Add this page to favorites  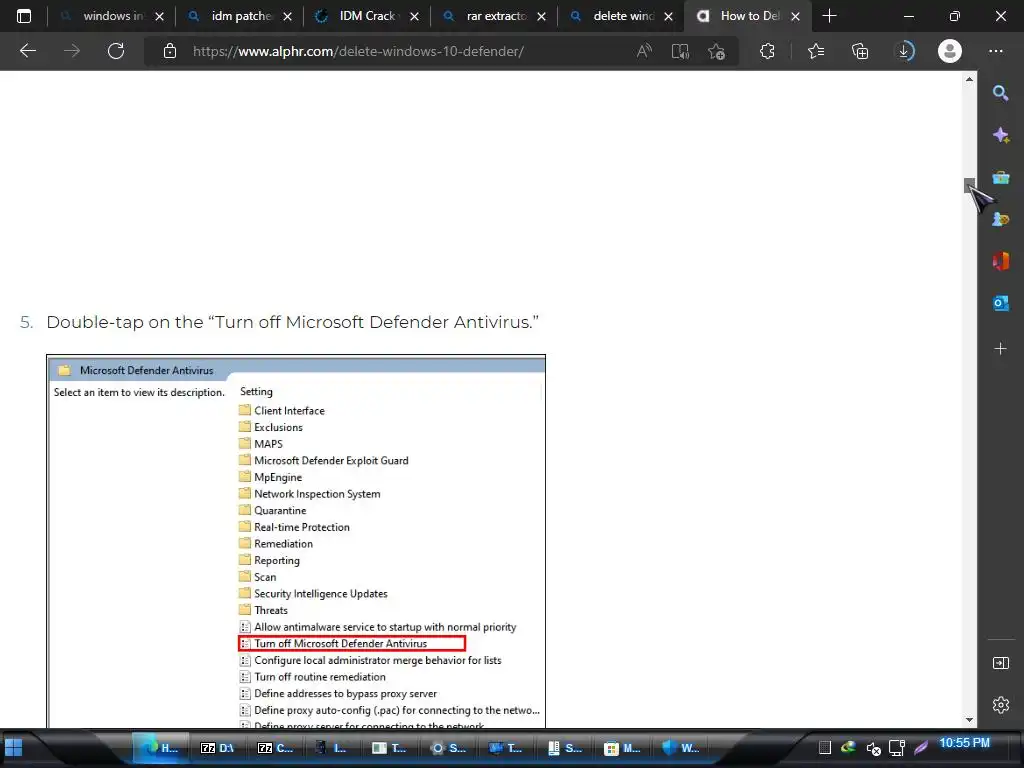click(x=716, y=51)
